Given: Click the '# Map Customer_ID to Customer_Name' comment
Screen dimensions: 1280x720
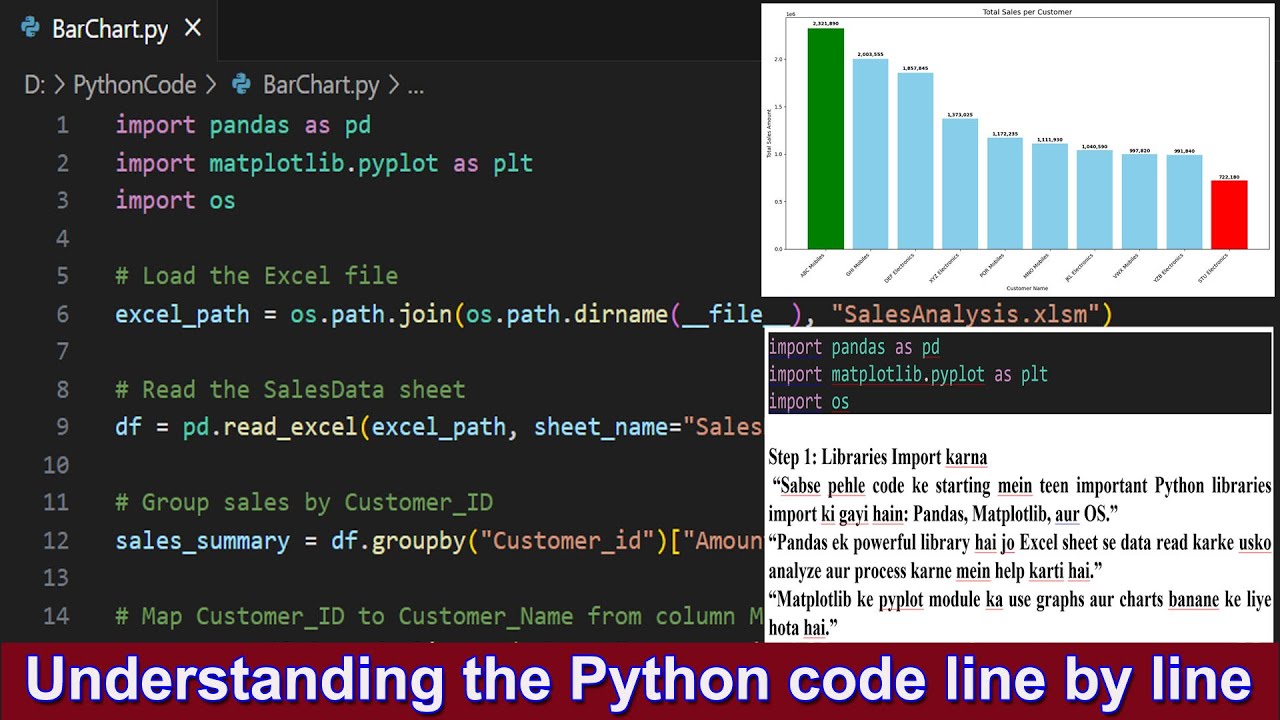Looking at the screenshot, I should coord(439,616).
